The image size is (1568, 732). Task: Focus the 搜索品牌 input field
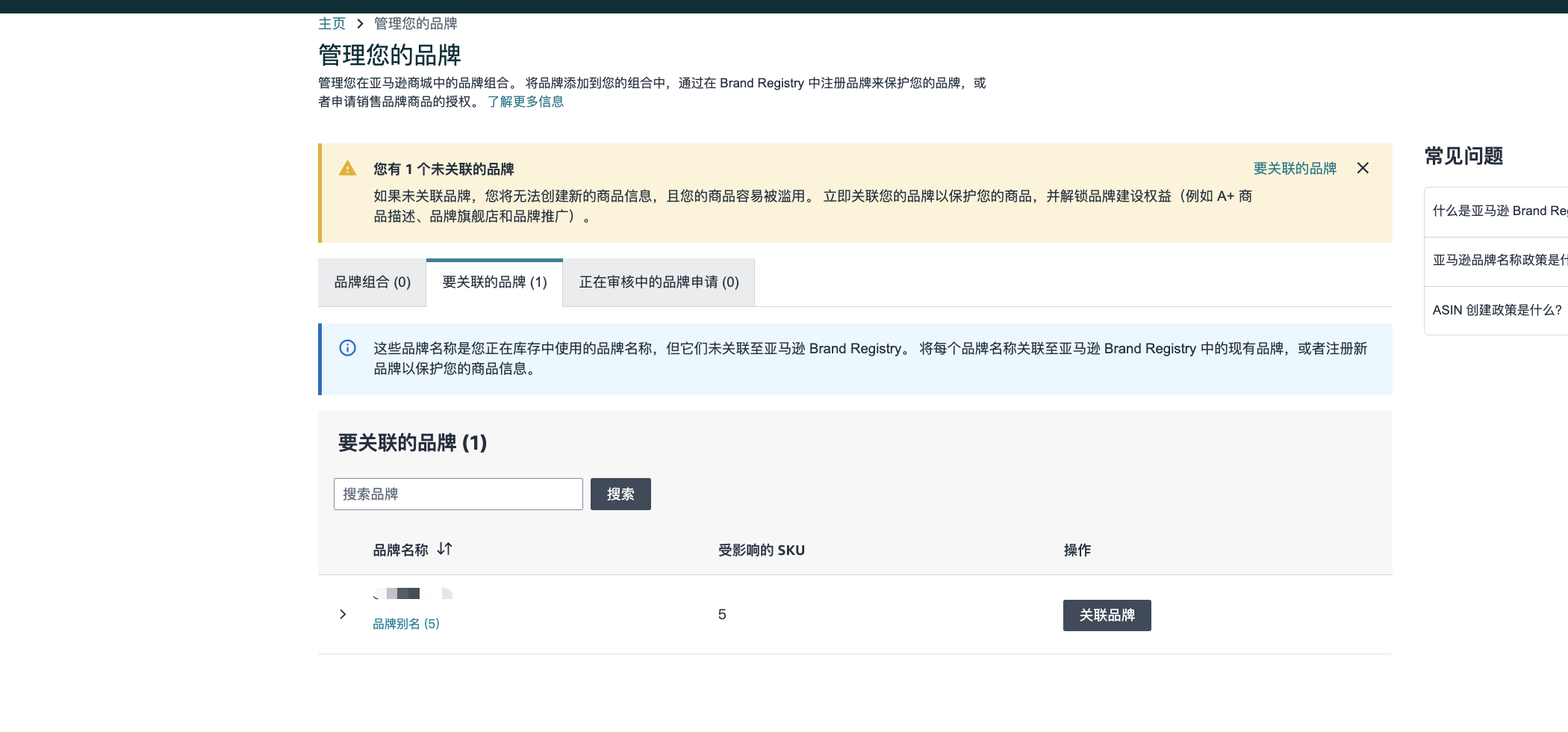458,494
